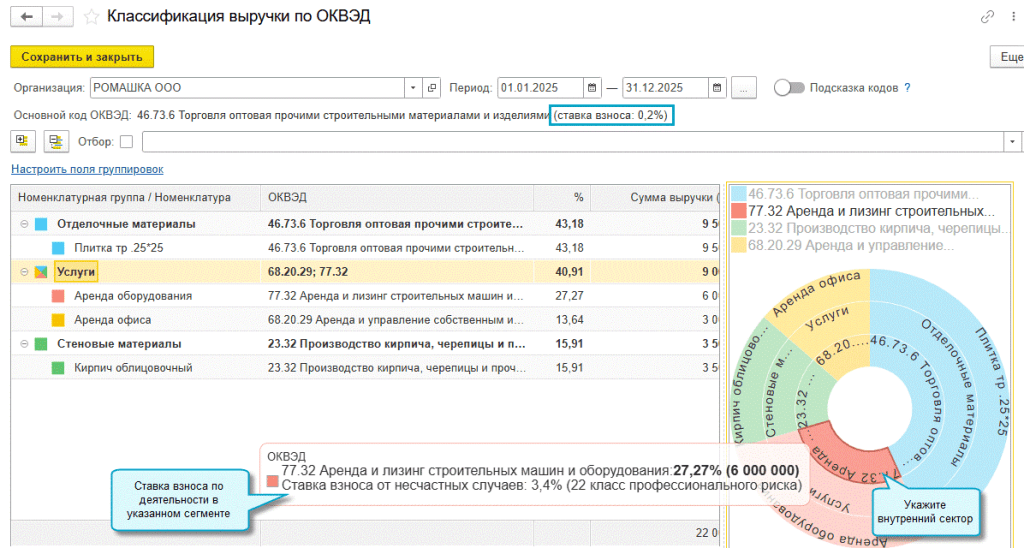Toggle the Подсказка кодов switch

[x=789, y=88]
